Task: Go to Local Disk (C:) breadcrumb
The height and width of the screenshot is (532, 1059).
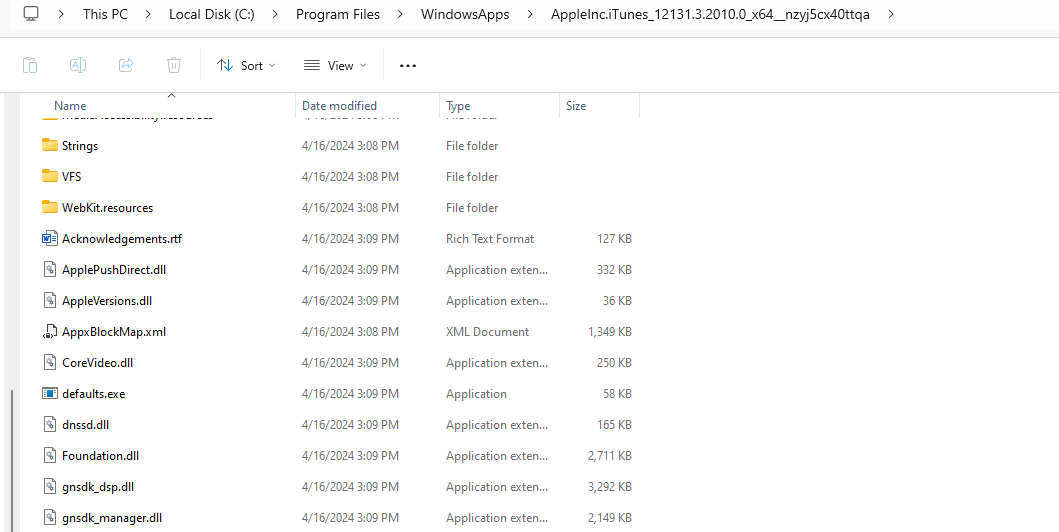Action: pos(212,14)
